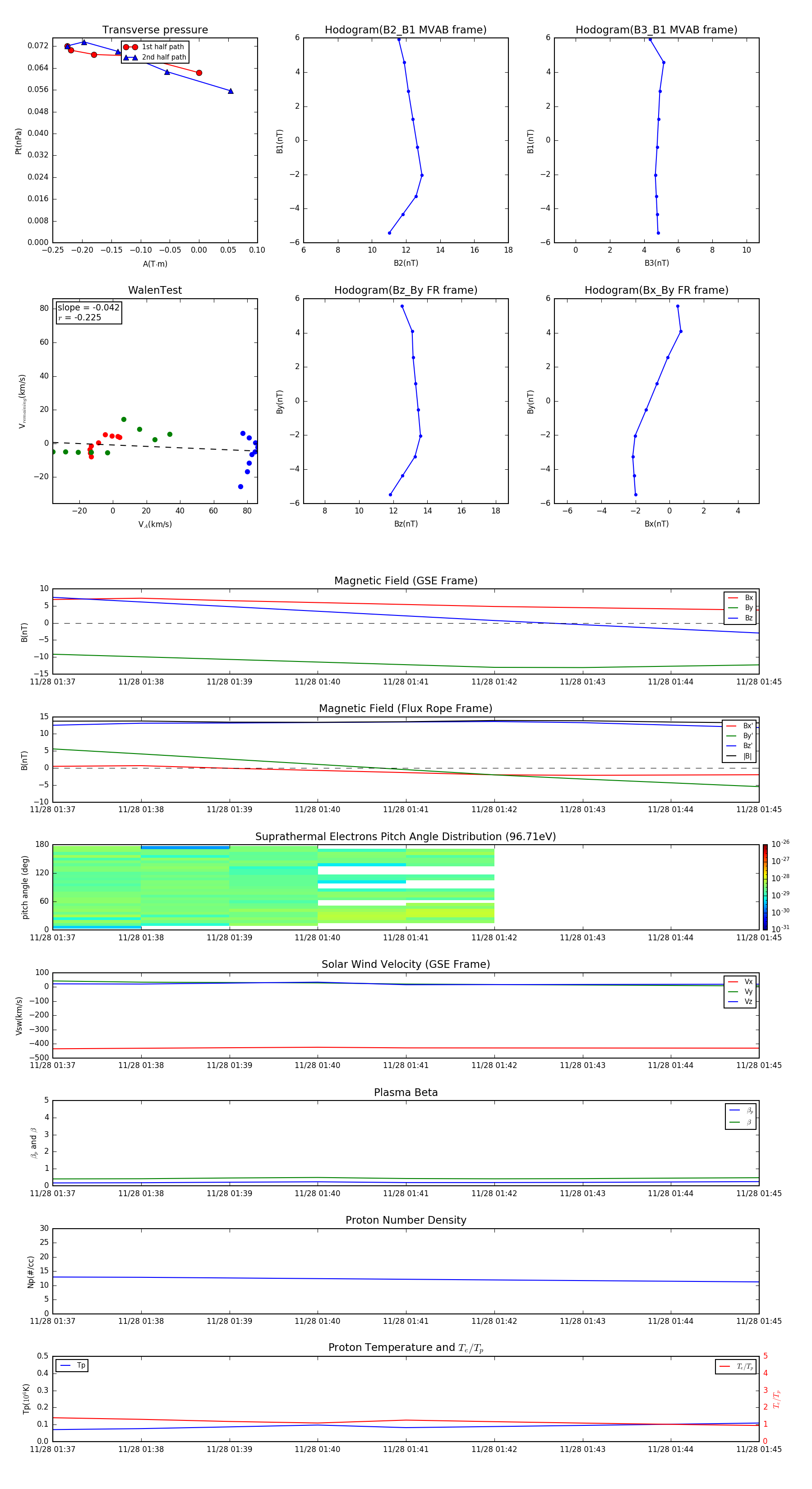The width and height of the screenshot is (812, 1489).
Task: Click the dashed fit line in WalenTest plot
Action: (x=155, y=447)
